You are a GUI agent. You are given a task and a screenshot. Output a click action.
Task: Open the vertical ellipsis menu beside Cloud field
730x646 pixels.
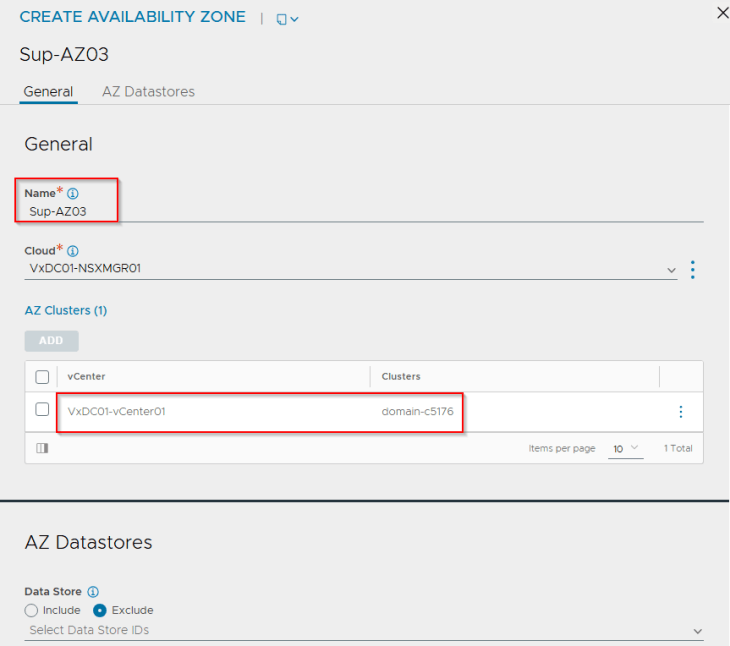693,270
